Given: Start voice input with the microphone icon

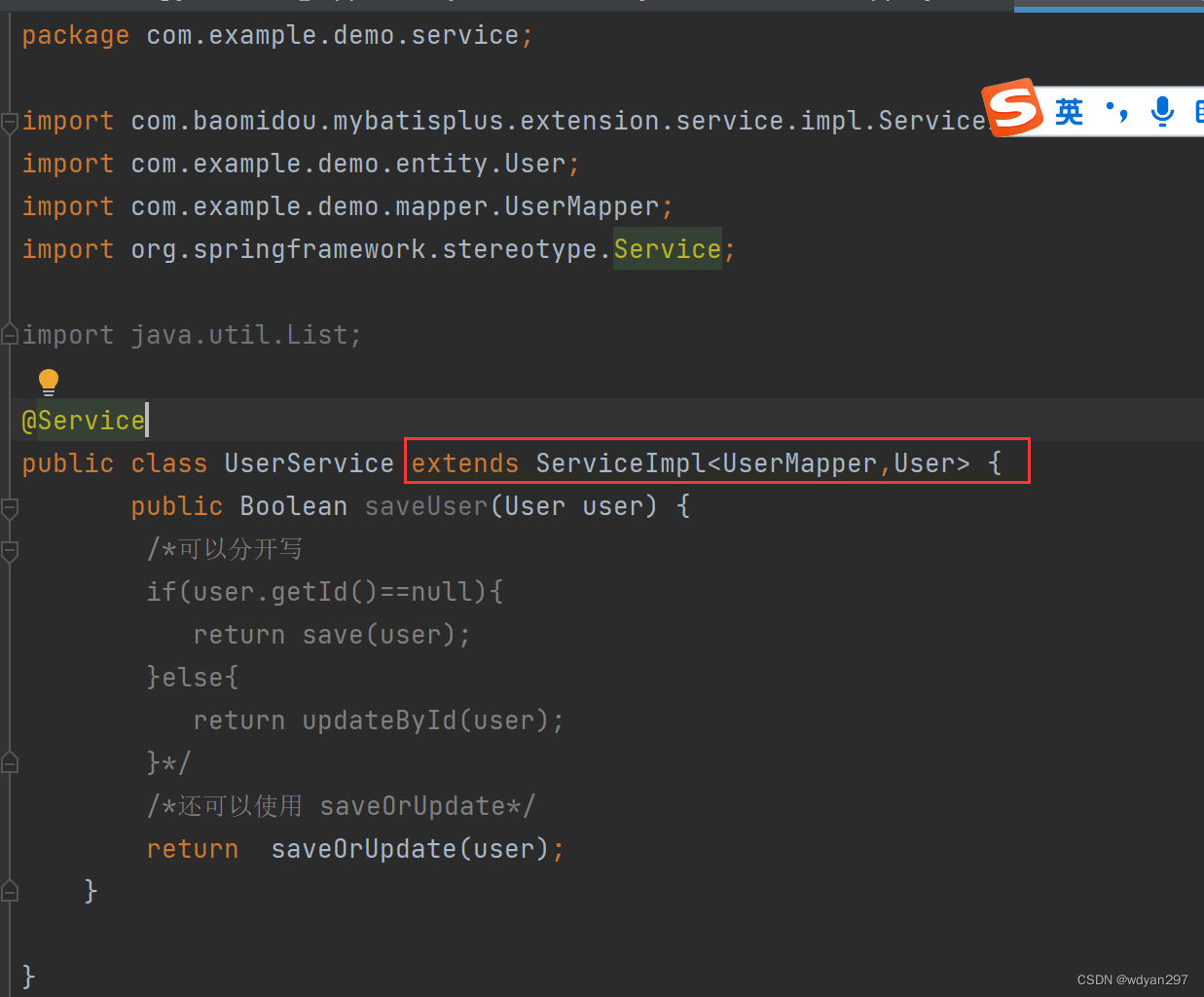Looking at the screenshot, I should point(1161,111).
